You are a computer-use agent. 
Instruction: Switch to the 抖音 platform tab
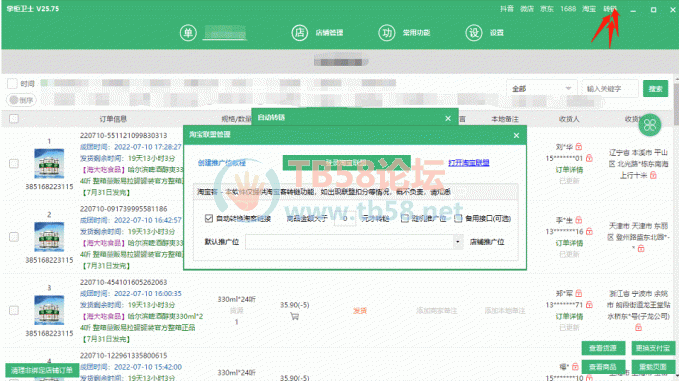tap(507, 9)
